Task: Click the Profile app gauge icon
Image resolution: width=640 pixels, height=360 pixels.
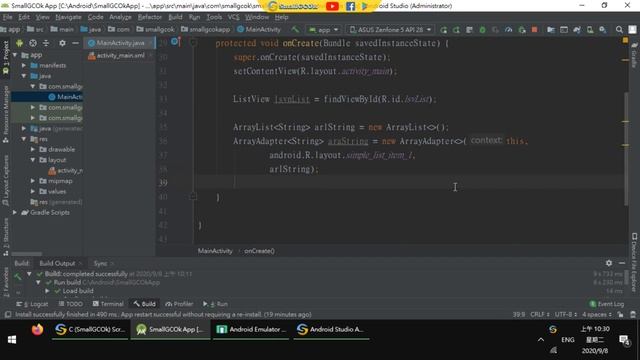Action: click(x=509, y=30)
